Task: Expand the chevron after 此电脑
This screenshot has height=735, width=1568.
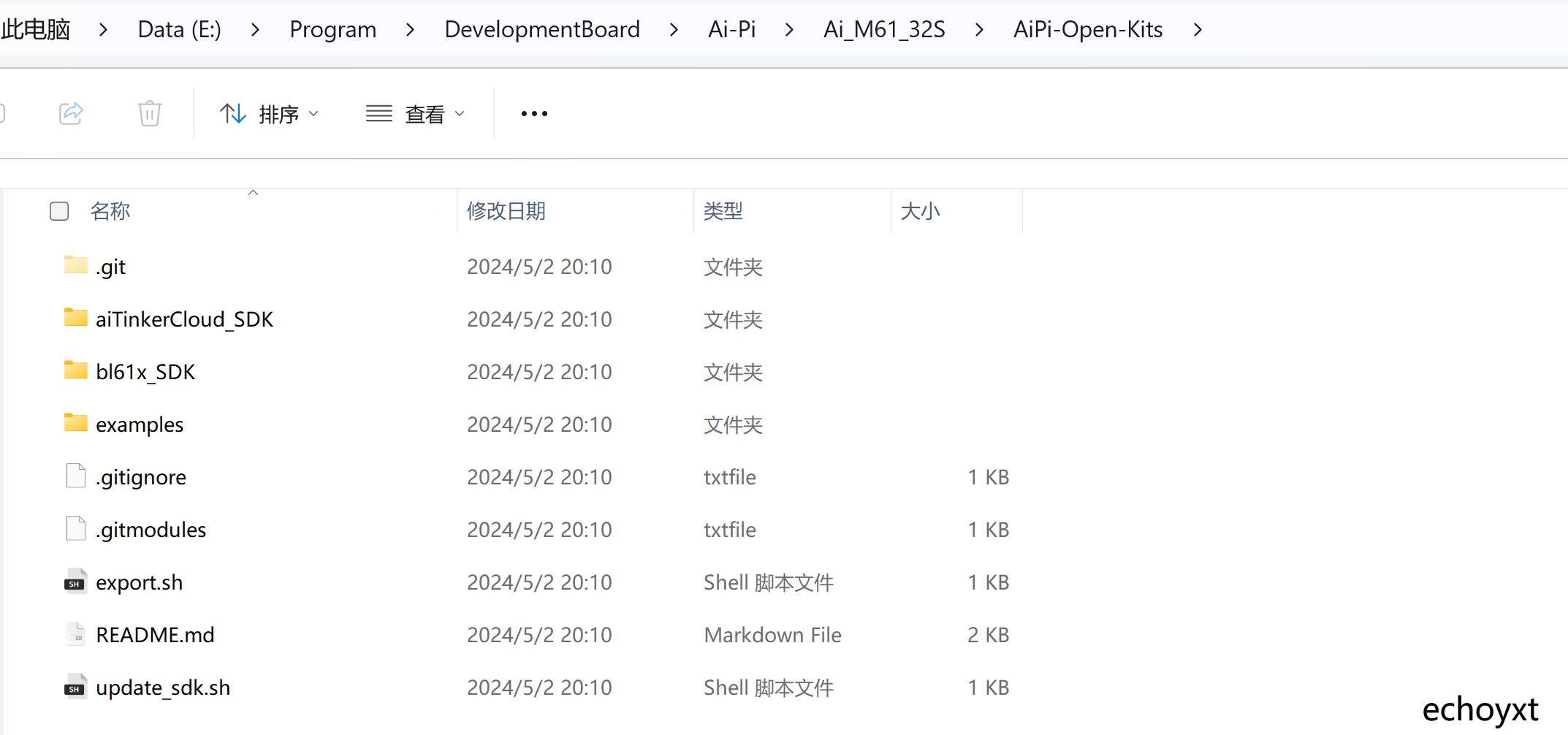Action: tap(104, 30)
